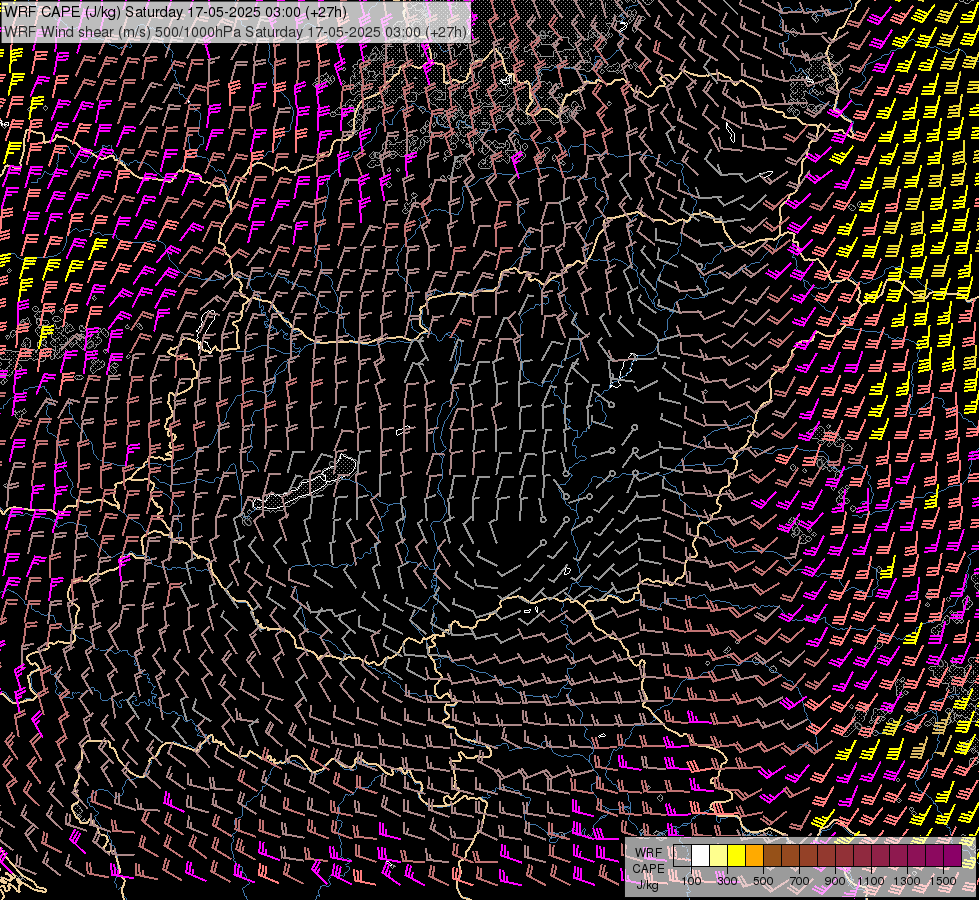Click the J/kg unit label in legend

[x=647, y=885]
